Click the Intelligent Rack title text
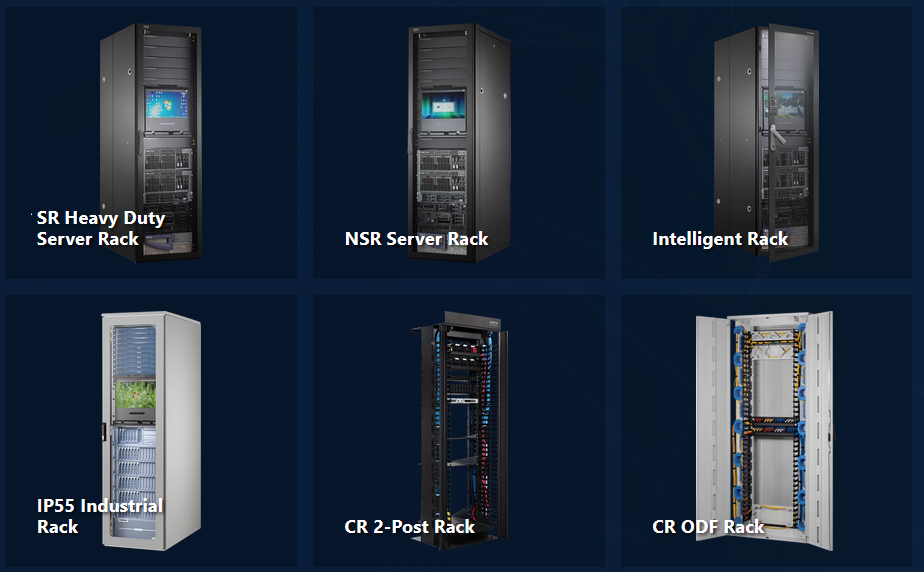Viewport: 924px width, 572px height. [x=720, y=239]
